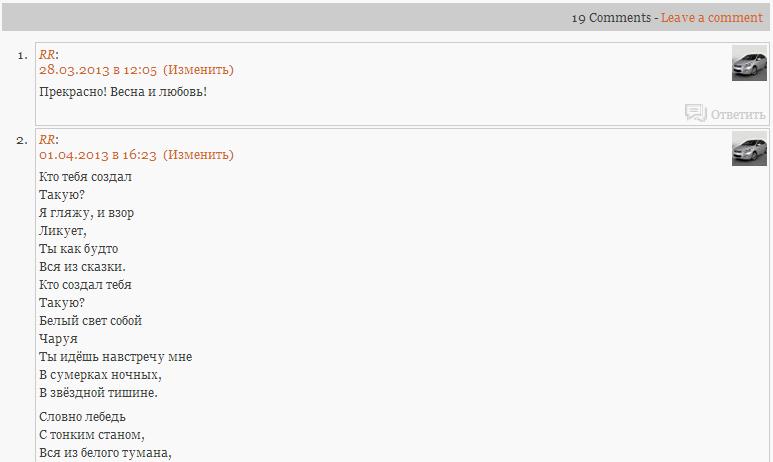Click the speech bubble reply icon
This screenshot has height=462, width=773.
click(x=695, y=113)
